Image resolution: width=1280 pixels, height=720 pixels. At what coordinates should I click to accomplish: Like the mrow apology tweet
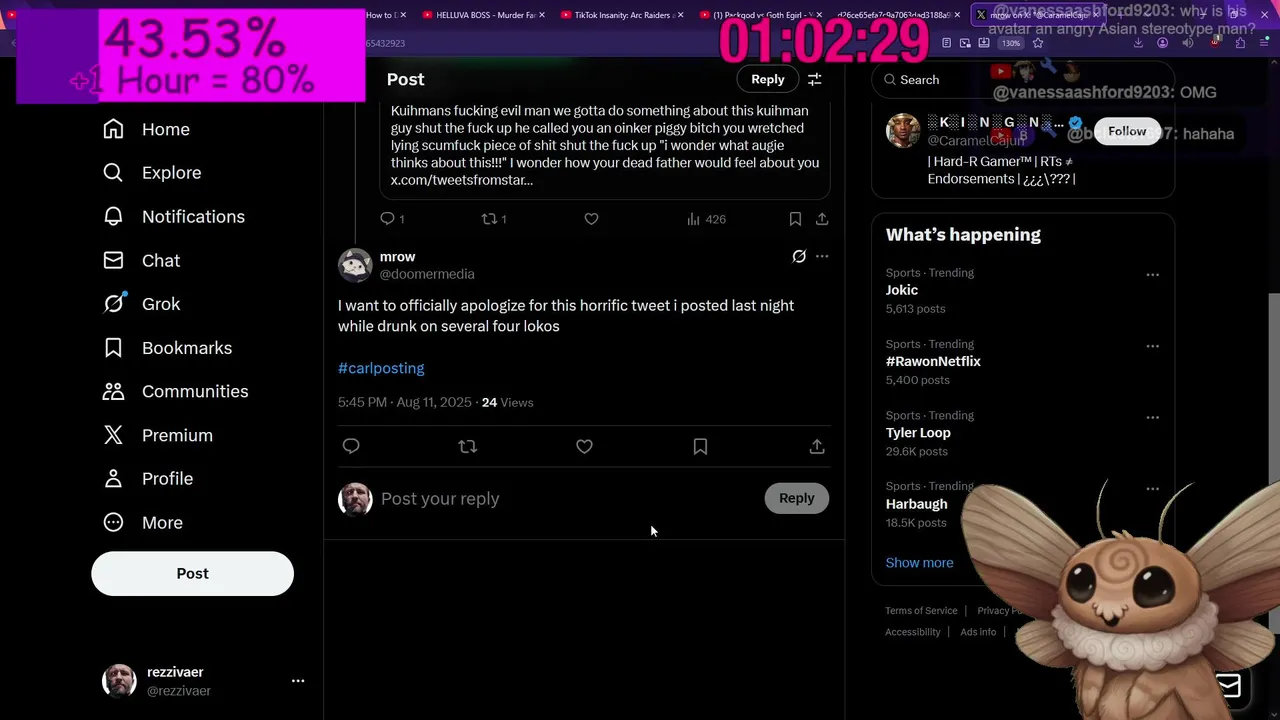pos(584,446)
